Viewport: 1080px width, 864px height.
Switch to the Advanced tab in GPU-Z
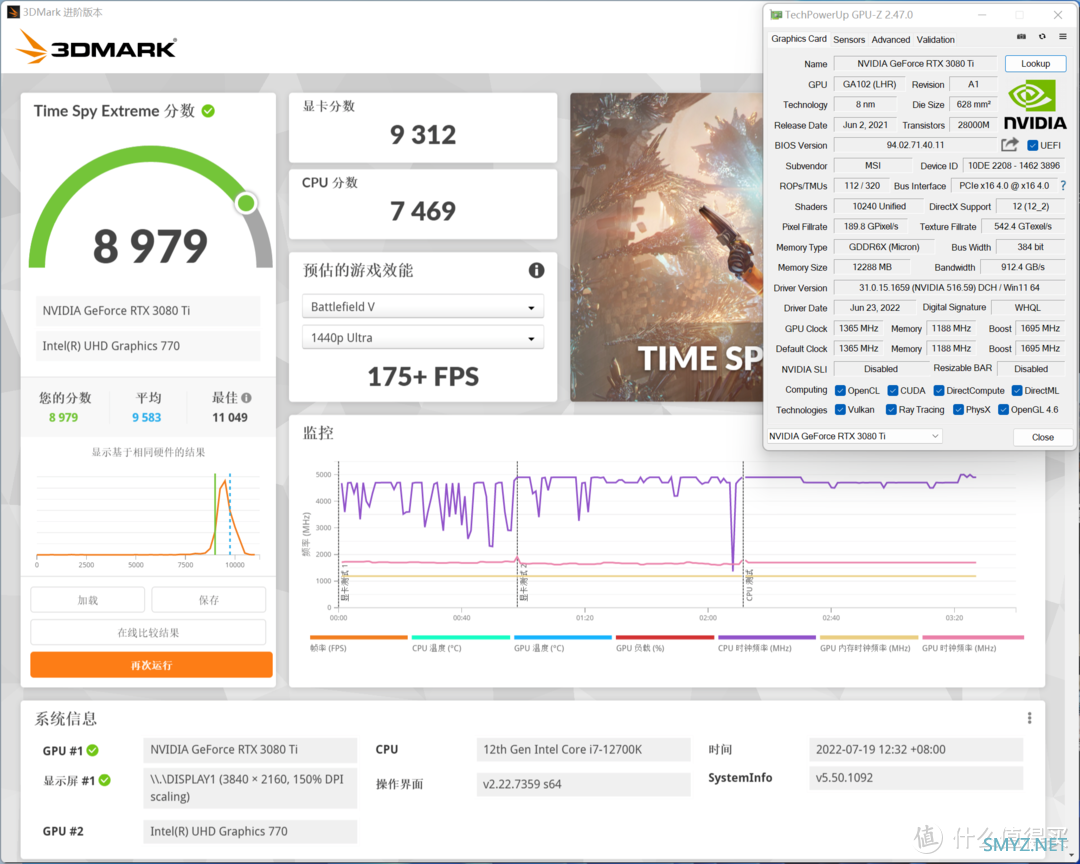[x=891, y=40]
